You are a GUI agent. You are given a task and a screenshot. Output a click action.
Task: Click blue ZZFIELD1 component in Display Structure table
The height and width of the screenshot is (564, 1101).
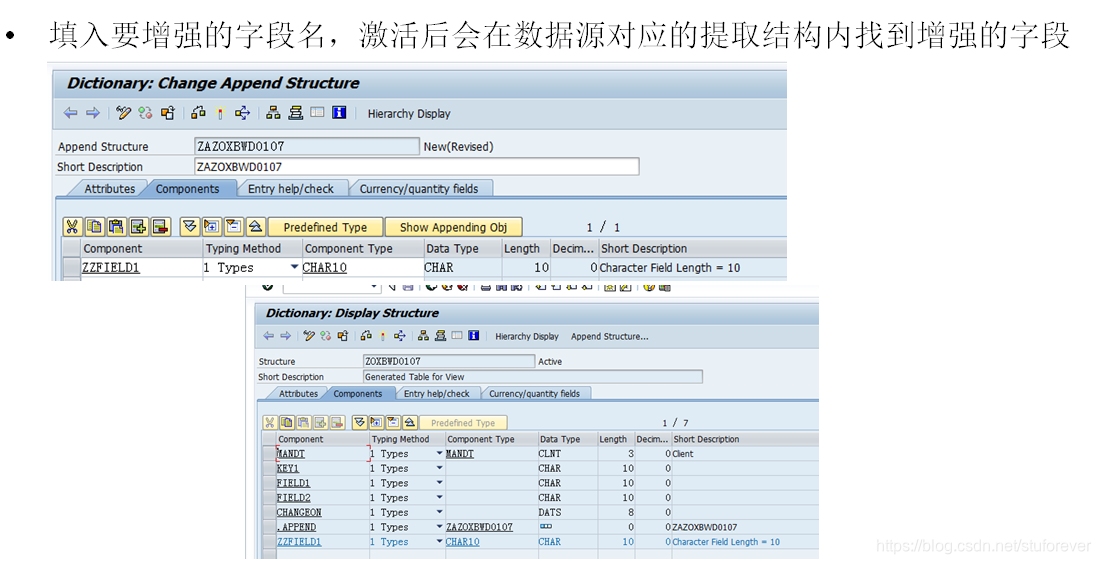click(299, 542)
